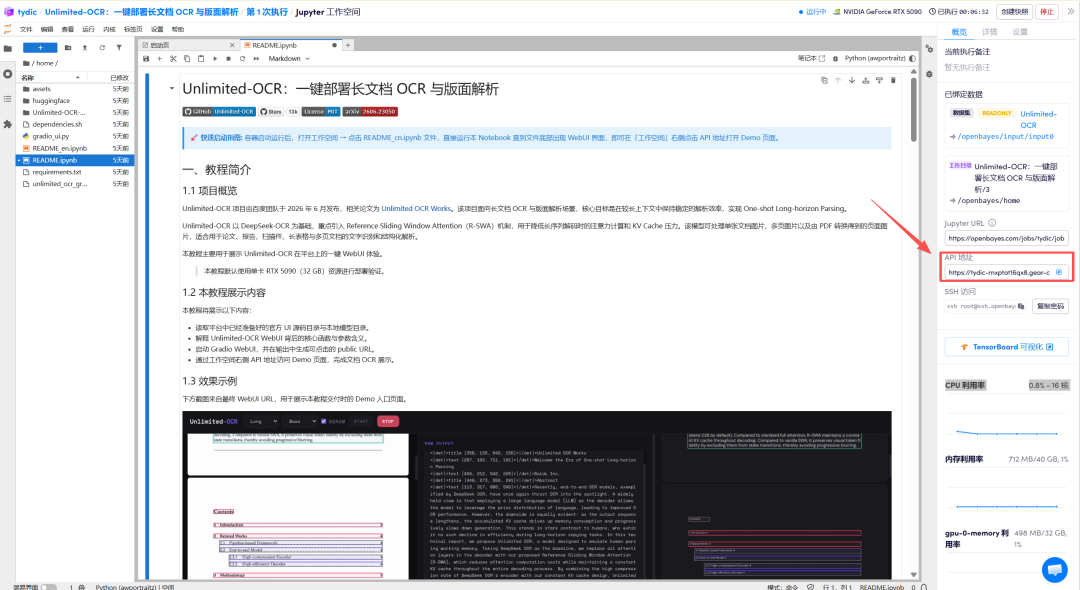Toggle the BBOXES checkbox in the embedded demo image
Image resolution: width=1080 pixels, height=590 pixels.
pyautogui.click(x=324, y=421)
